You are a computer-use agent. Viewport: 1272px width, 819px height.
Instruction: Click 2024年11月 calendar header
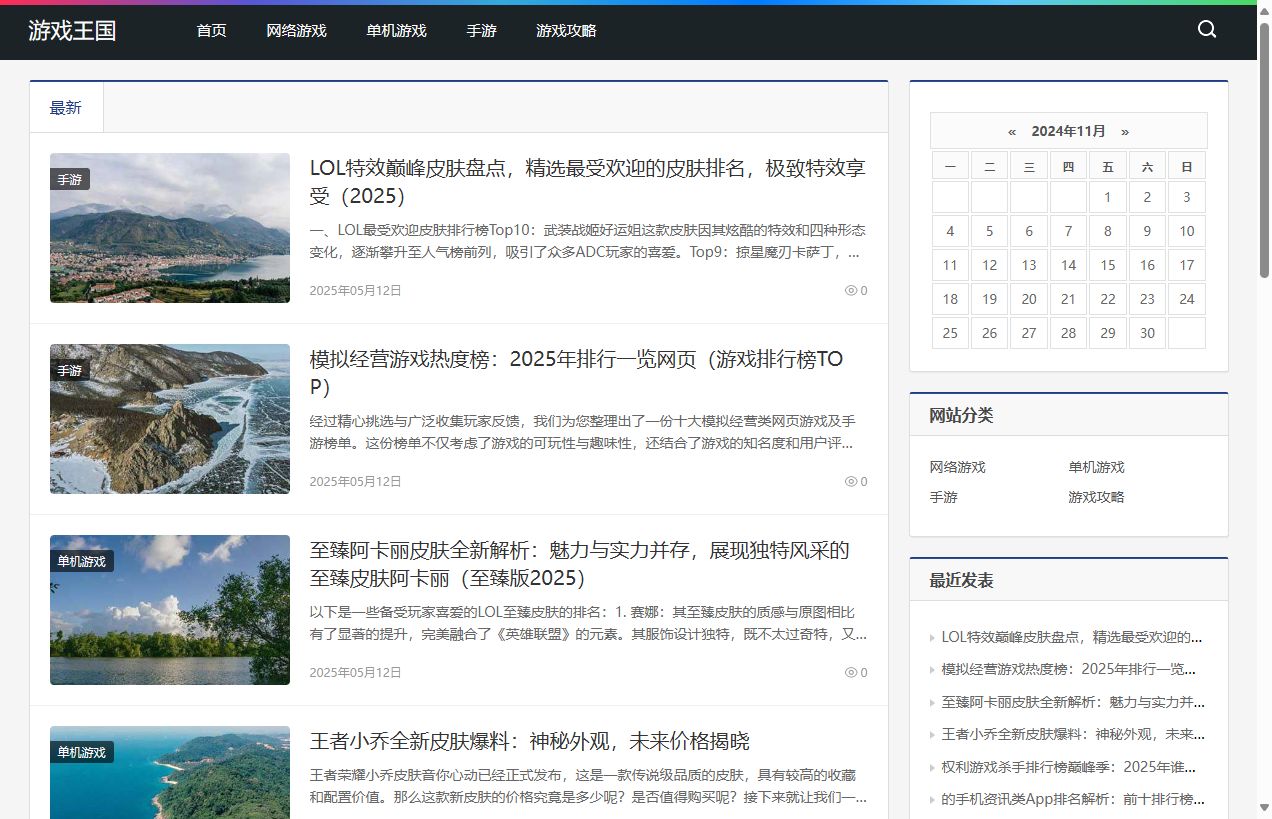pos(1068,131)
